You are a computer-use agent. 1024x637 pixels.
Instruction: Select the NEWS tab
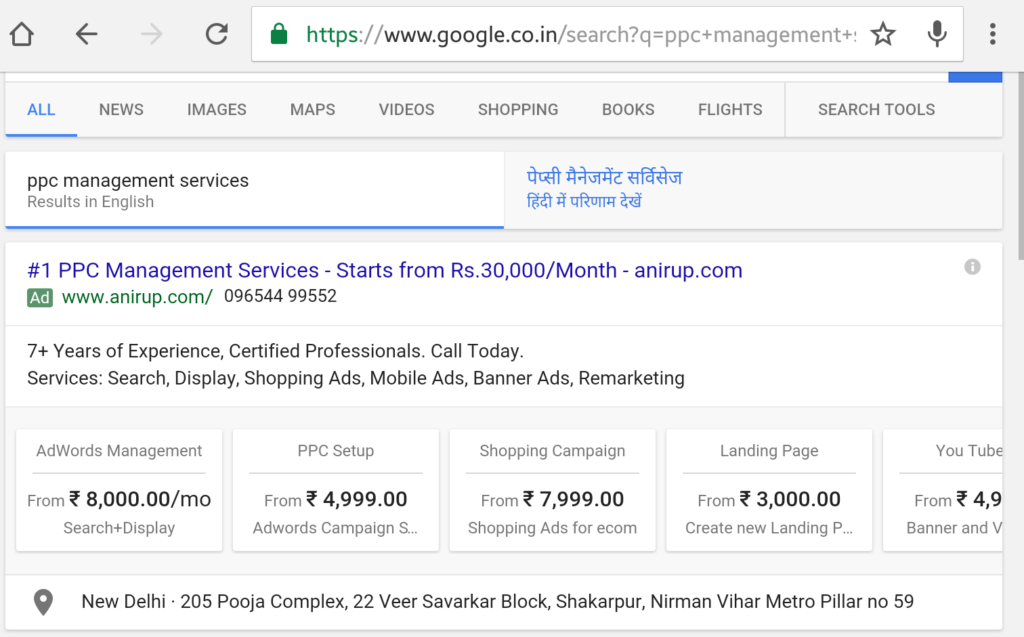point(121,110)
